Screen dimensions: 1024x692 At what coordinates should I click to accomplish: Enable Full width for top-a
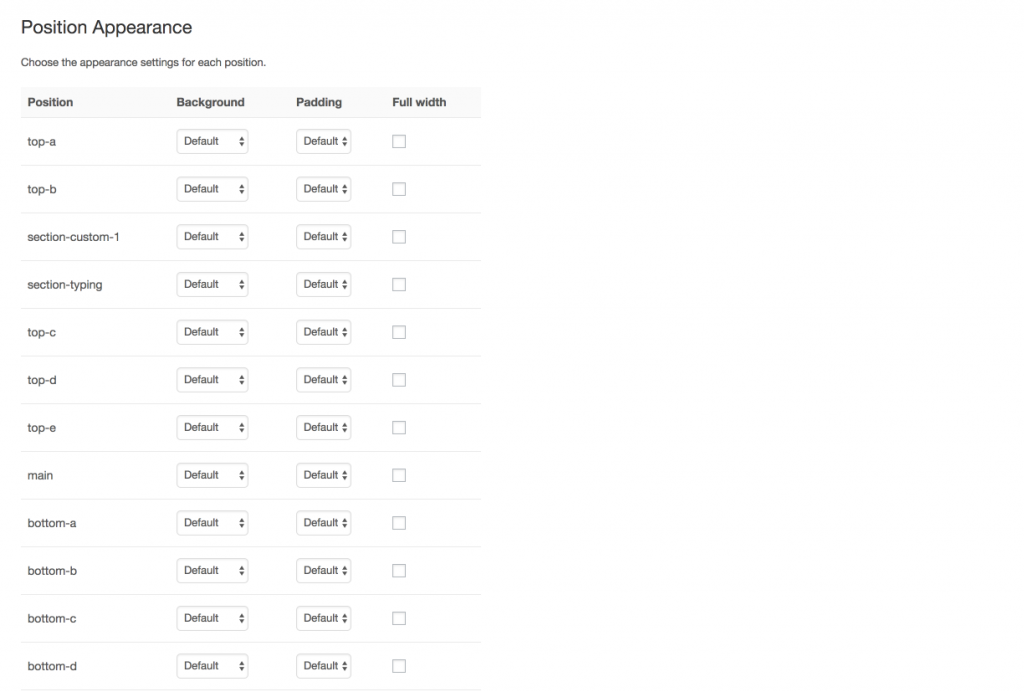(399, 141)
